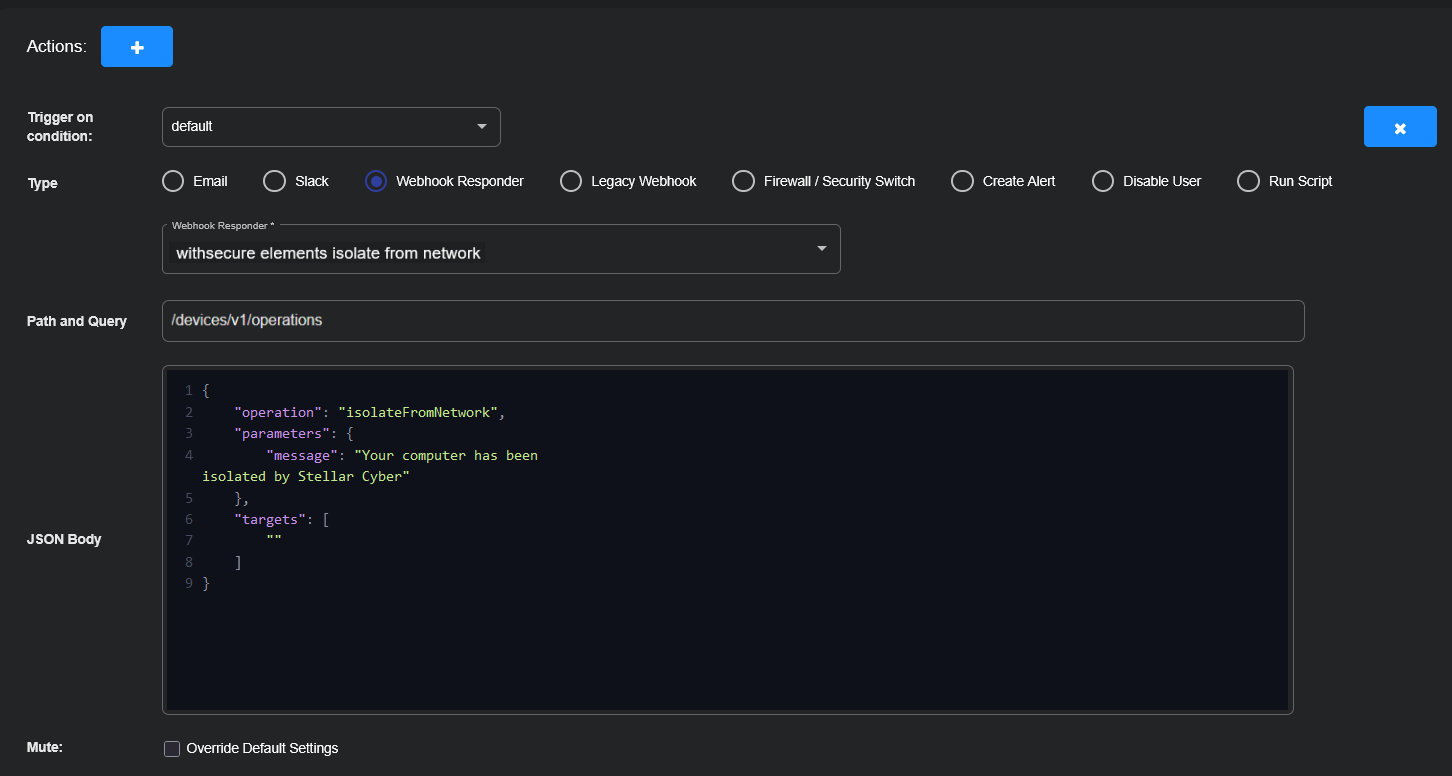This screenshot has width=1452, height=776.
Task: Remove this action using the X button
Action: (x=1400, y=127)
